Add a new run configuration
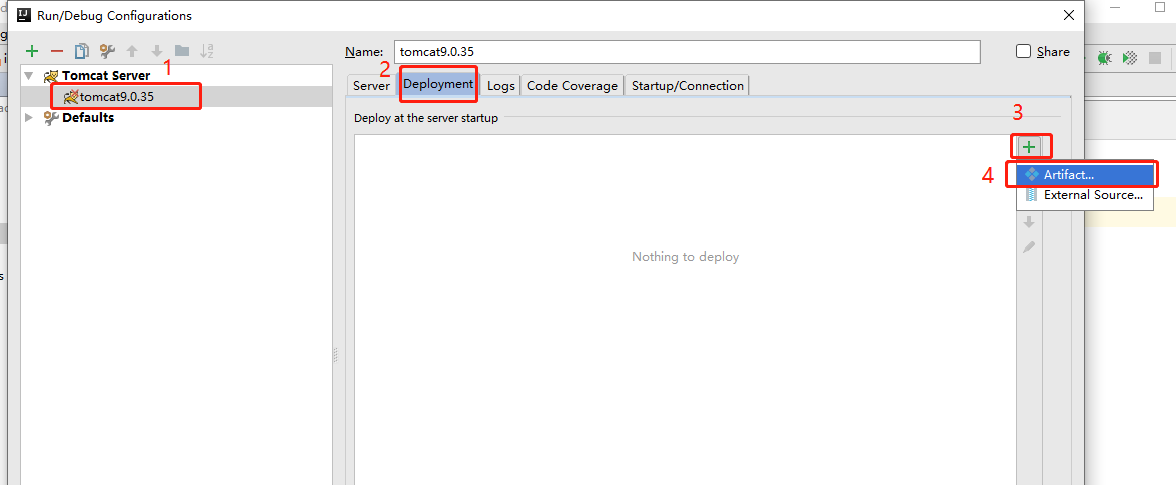Viewport: 1176px width, 485px height. point(32,51)
